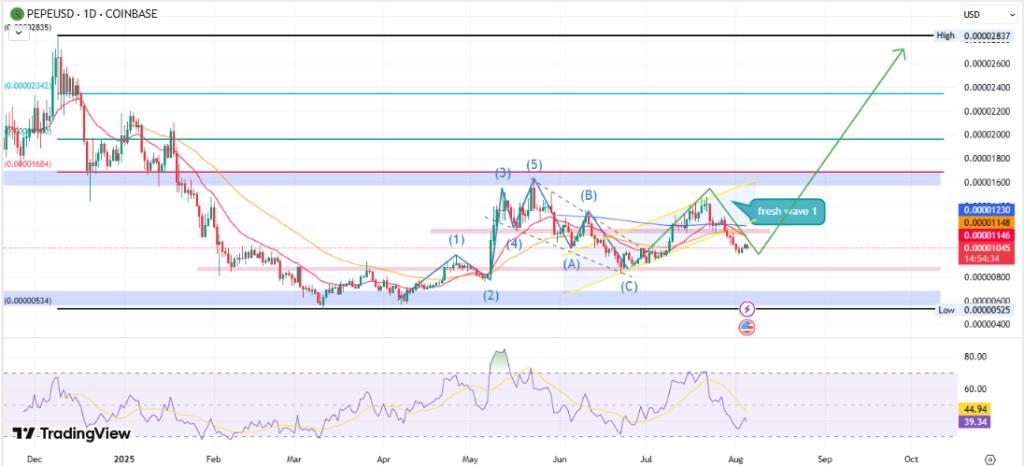Click the 0.00000800 price scale label
1024x466 pixels.
987,277
